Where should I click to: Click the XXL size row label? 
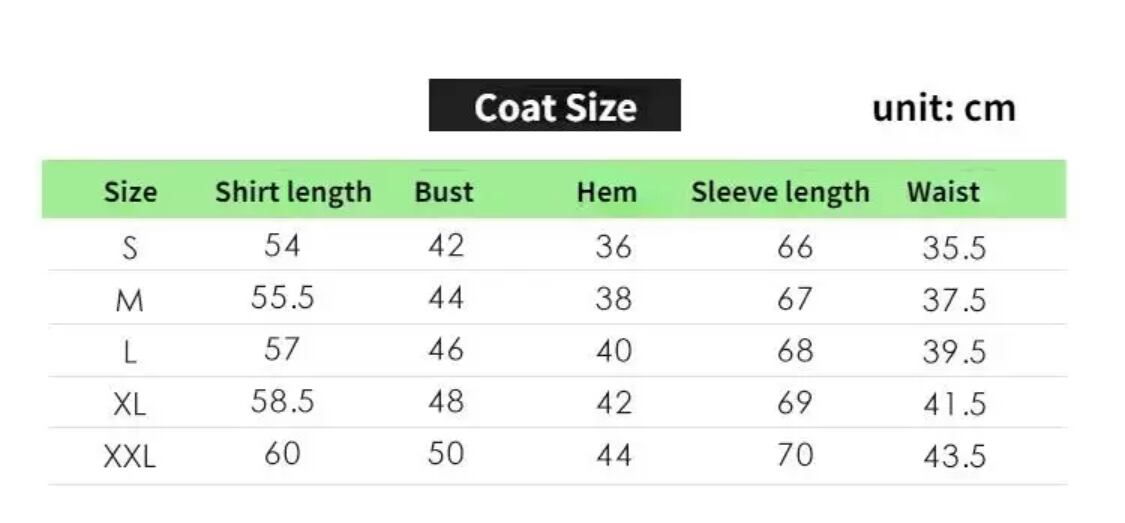130,457
